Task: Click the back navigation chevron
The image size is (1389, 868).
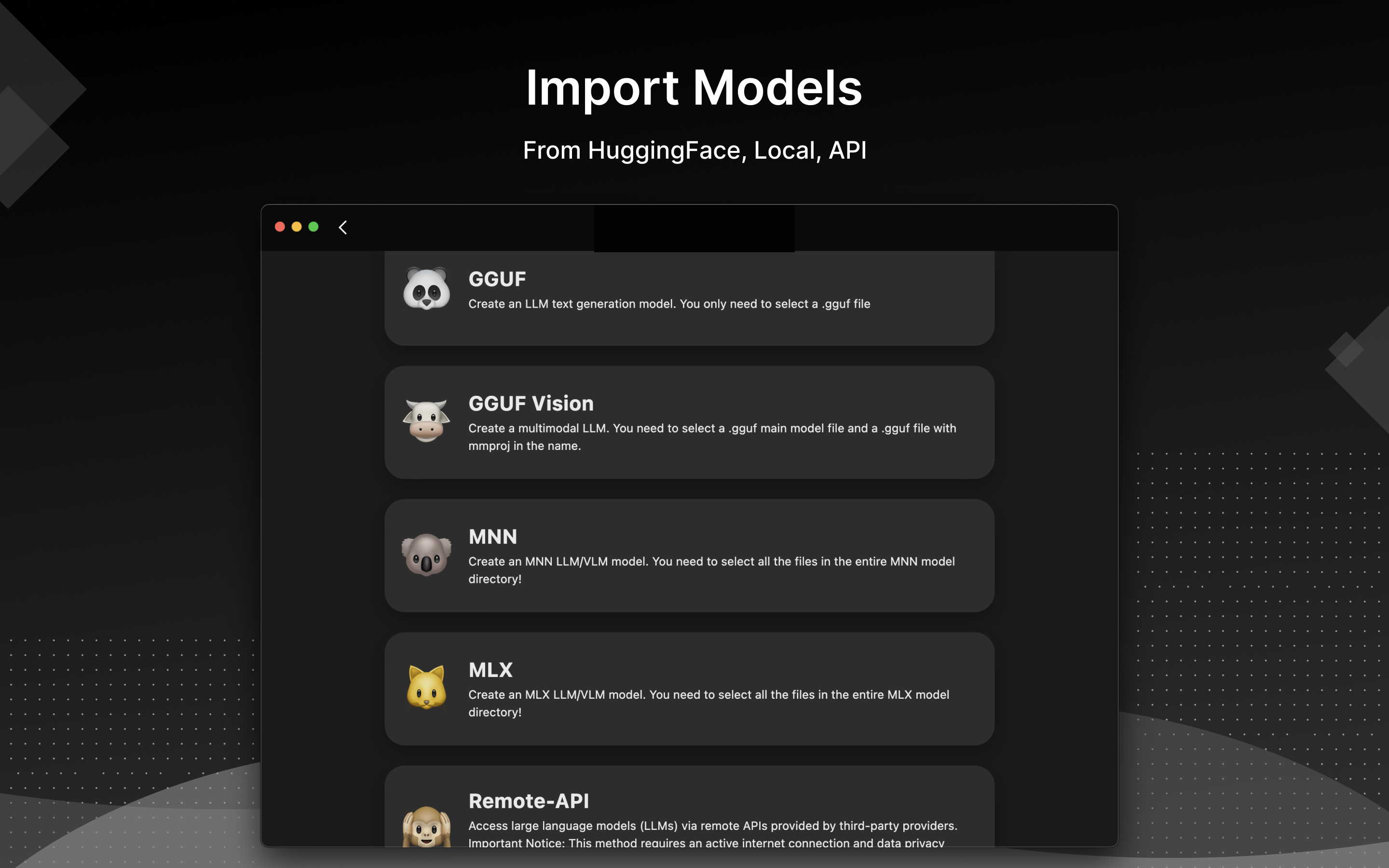Action: (342, 227)
